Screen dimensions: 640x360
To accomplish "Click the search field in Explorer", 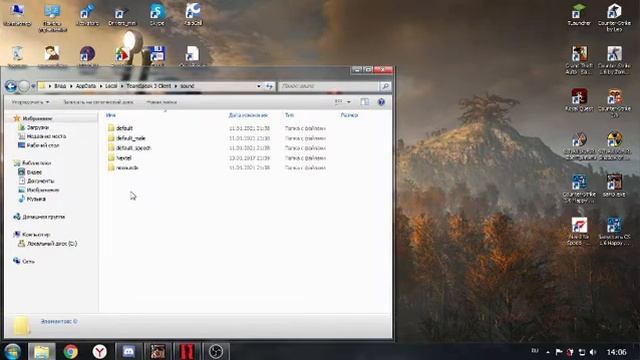I will click(x=329, y=86).
